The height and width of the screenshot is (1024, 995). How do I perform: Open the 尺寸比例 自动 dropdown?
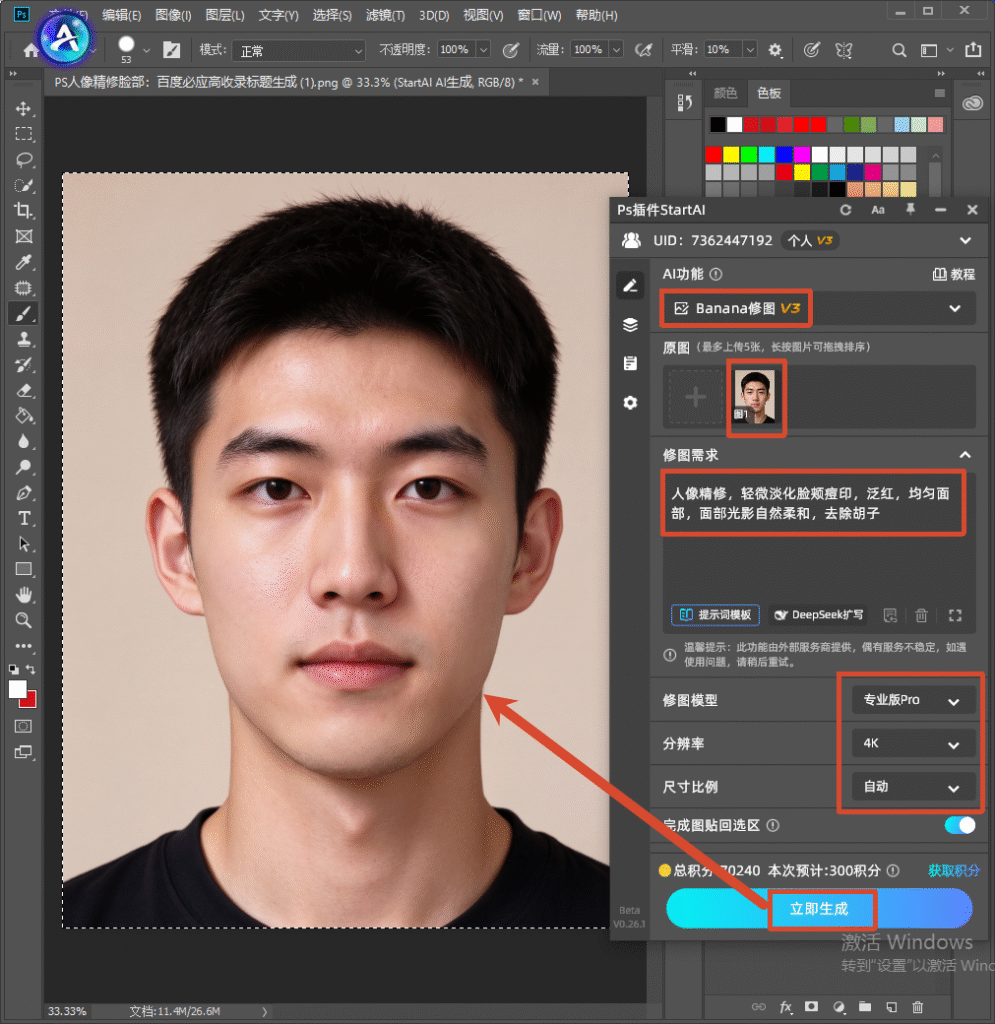[x=914, y=787]
